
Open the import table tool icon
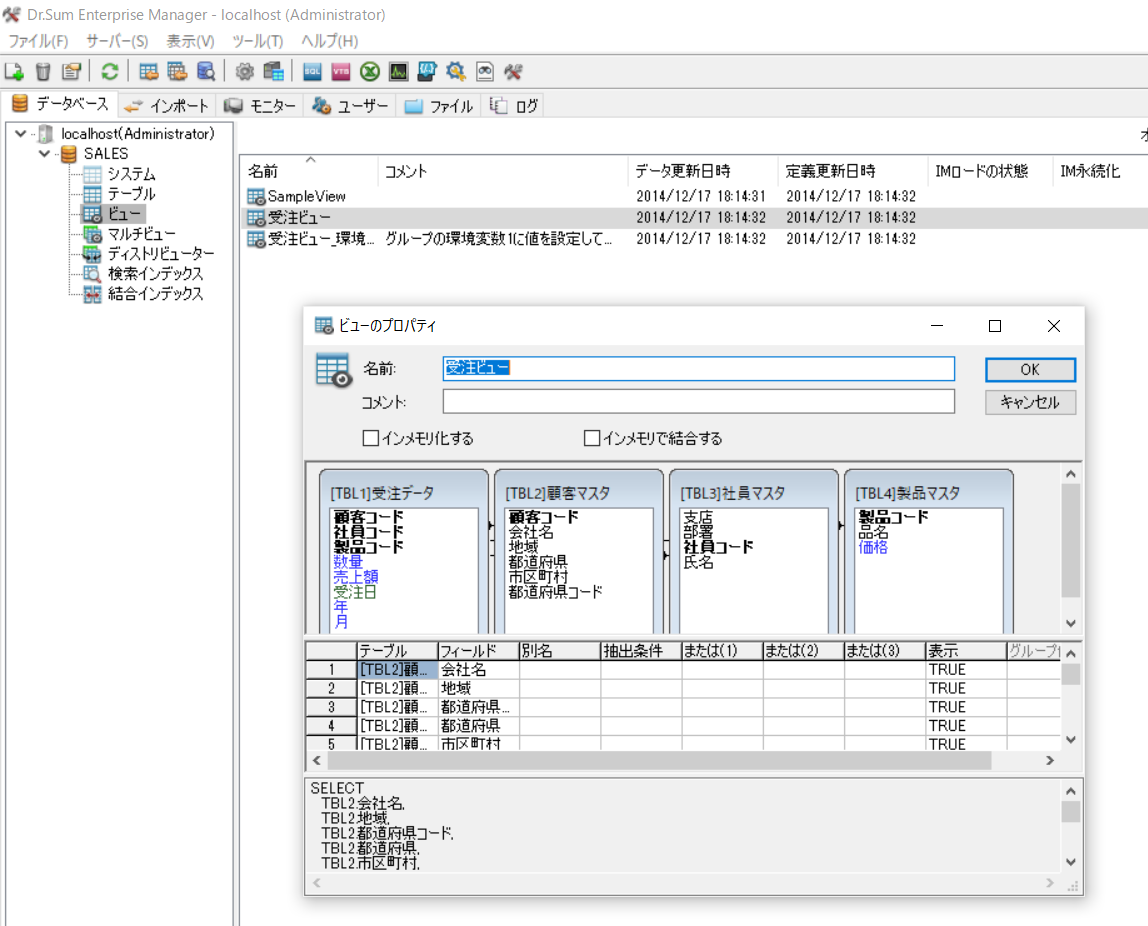pyautogui.click(x=148, y=71)
